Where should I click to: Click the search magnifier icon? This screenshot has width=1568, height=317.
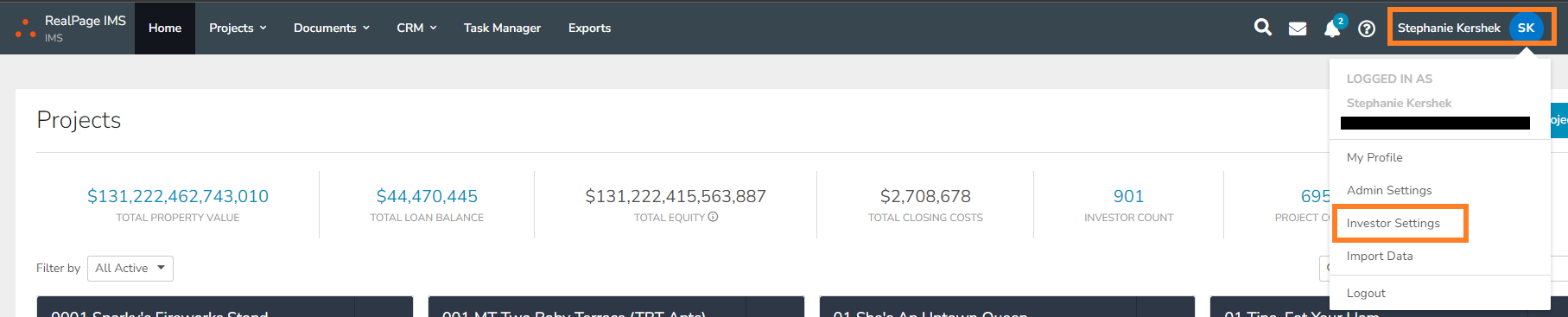tap(1262, 28)
